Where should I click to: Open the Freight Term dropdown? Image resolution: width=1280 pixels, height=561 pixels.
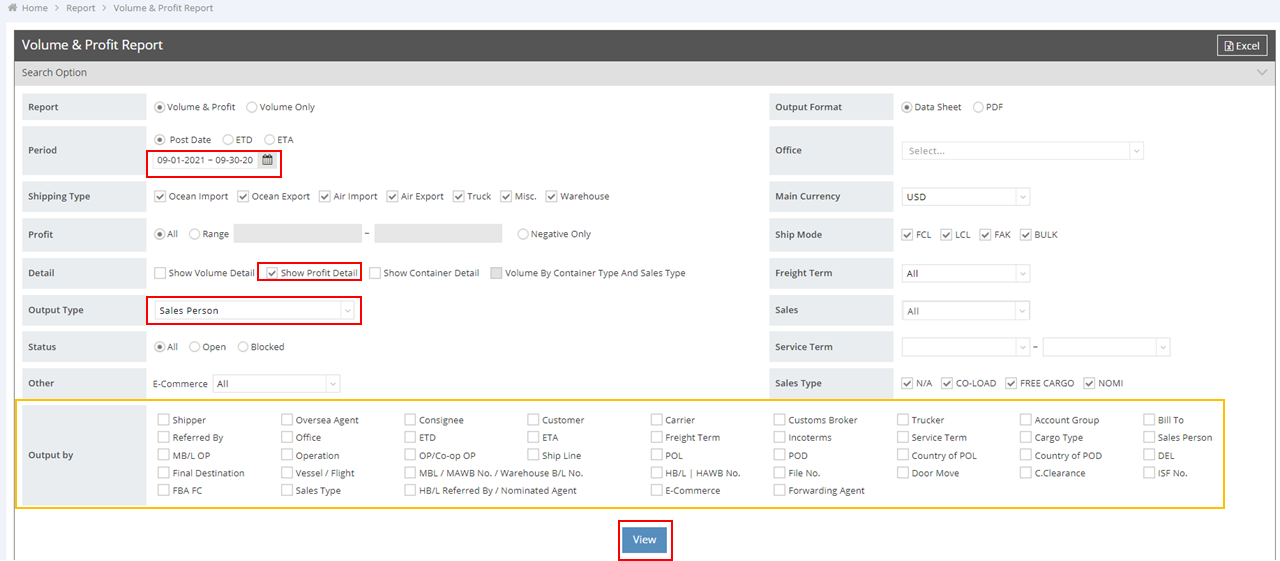(x=965, y=273)
